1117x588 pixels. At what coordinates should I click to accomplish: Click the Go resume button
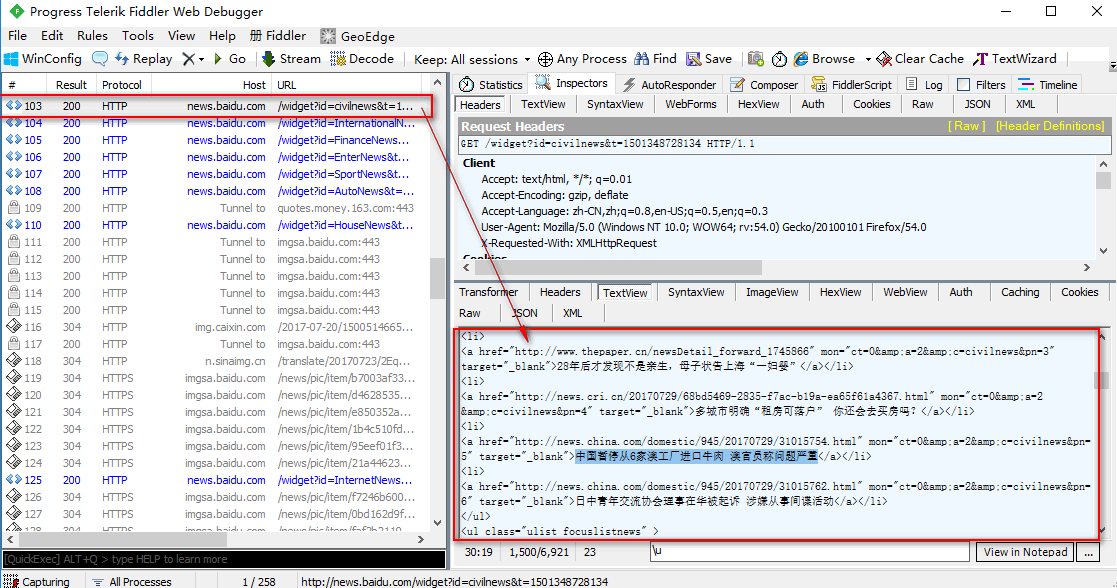coord(229,59)
